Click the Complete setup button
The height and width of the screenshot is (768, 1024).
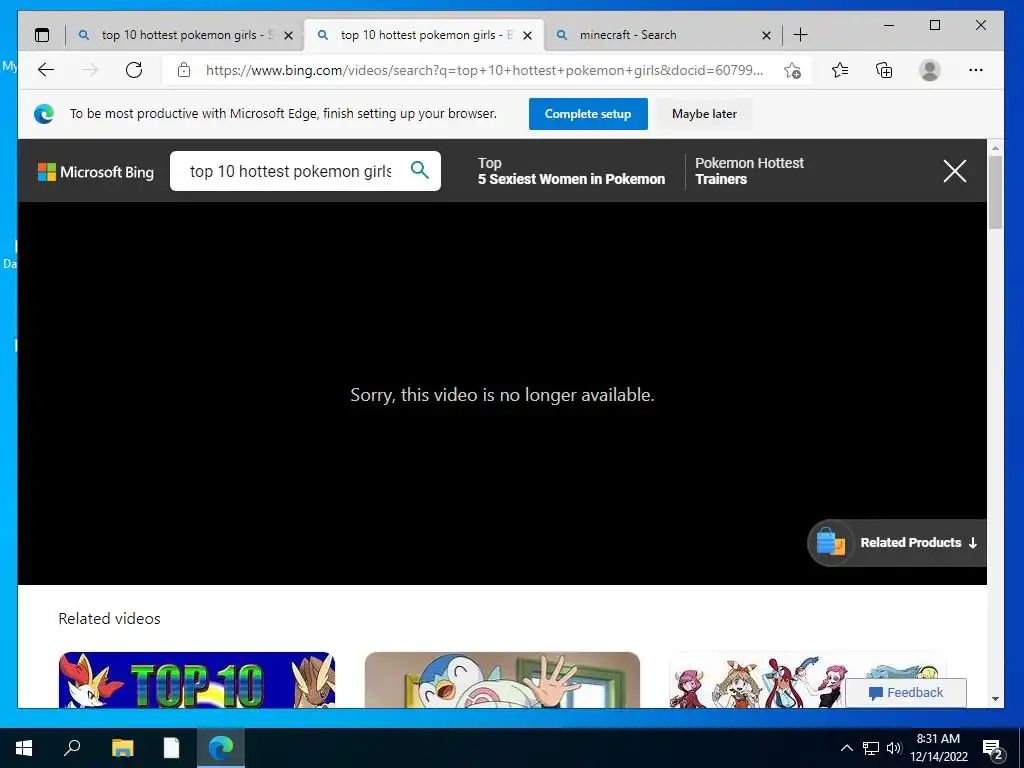588,114
